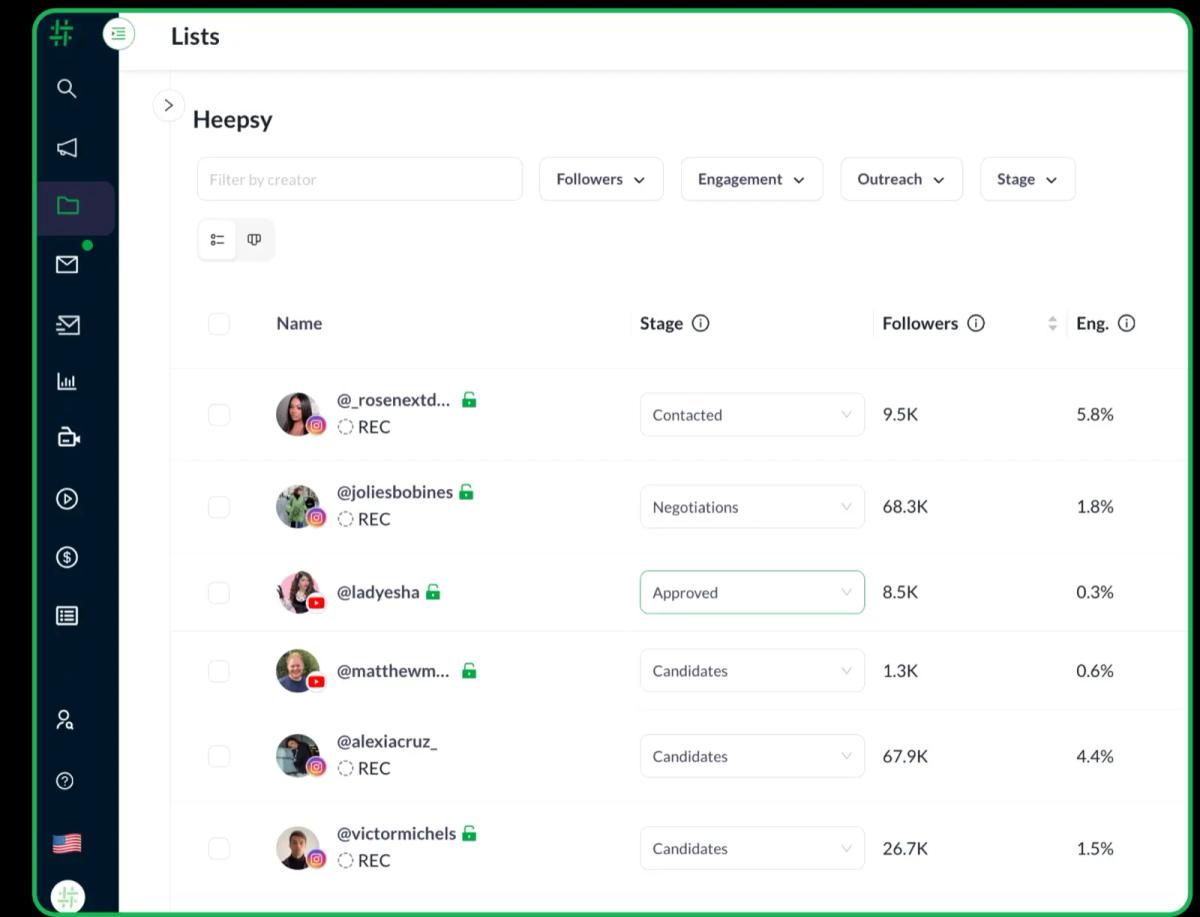Image resolution: width=1200 pixels, height=917 pixels.
Task: Select checkbox next to @ladyesha
Action: click(218, 592)
